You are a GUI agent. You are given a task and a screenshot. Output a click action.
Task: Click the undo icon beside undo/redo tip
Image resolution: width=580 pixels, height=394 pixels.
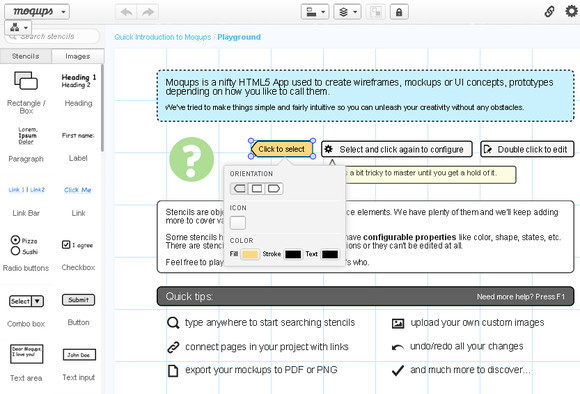[x=398, y=347]
